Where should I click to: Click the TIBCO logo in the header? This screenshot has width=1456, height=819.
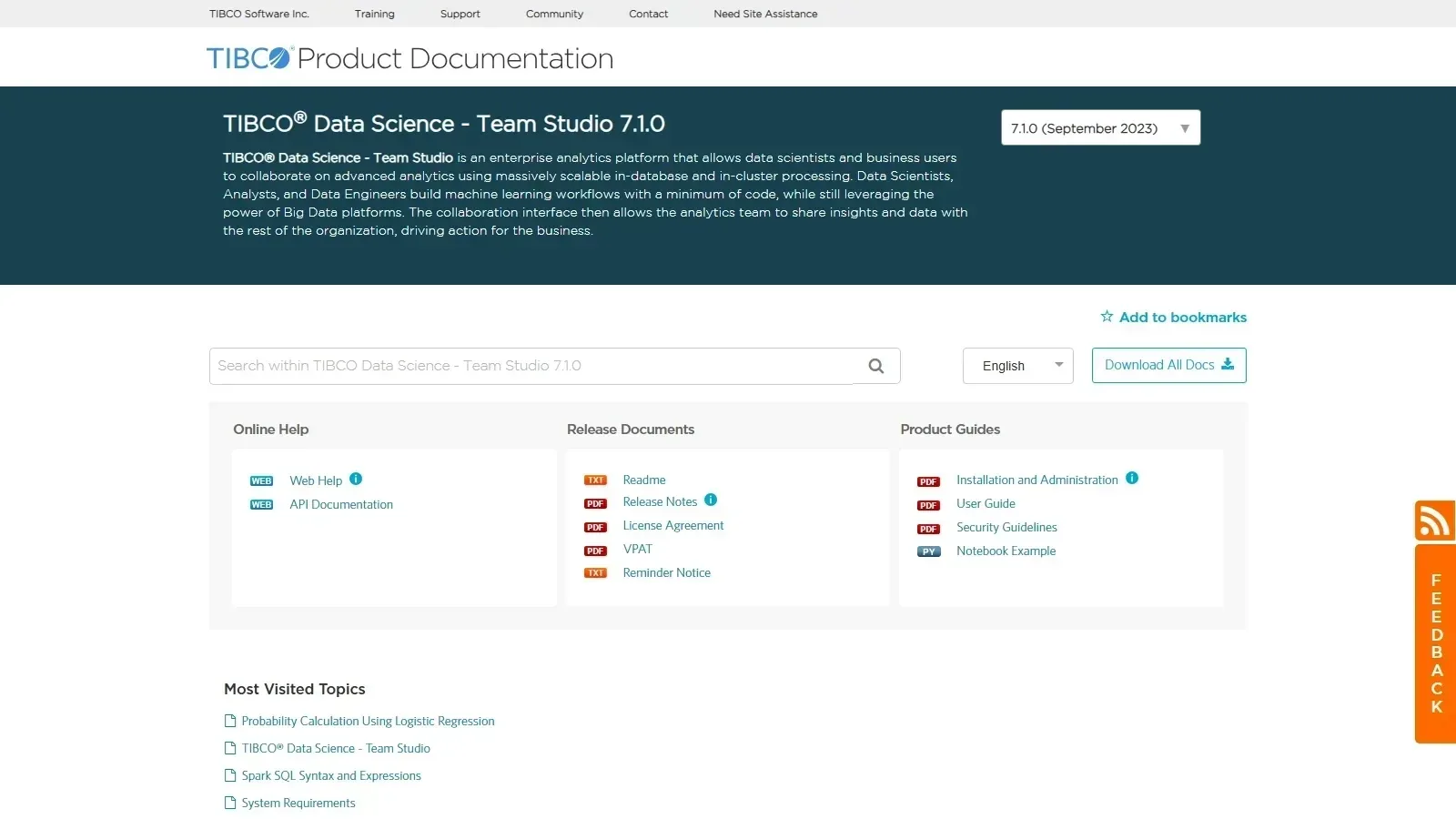pyautogui.click(x=249, y=58)
